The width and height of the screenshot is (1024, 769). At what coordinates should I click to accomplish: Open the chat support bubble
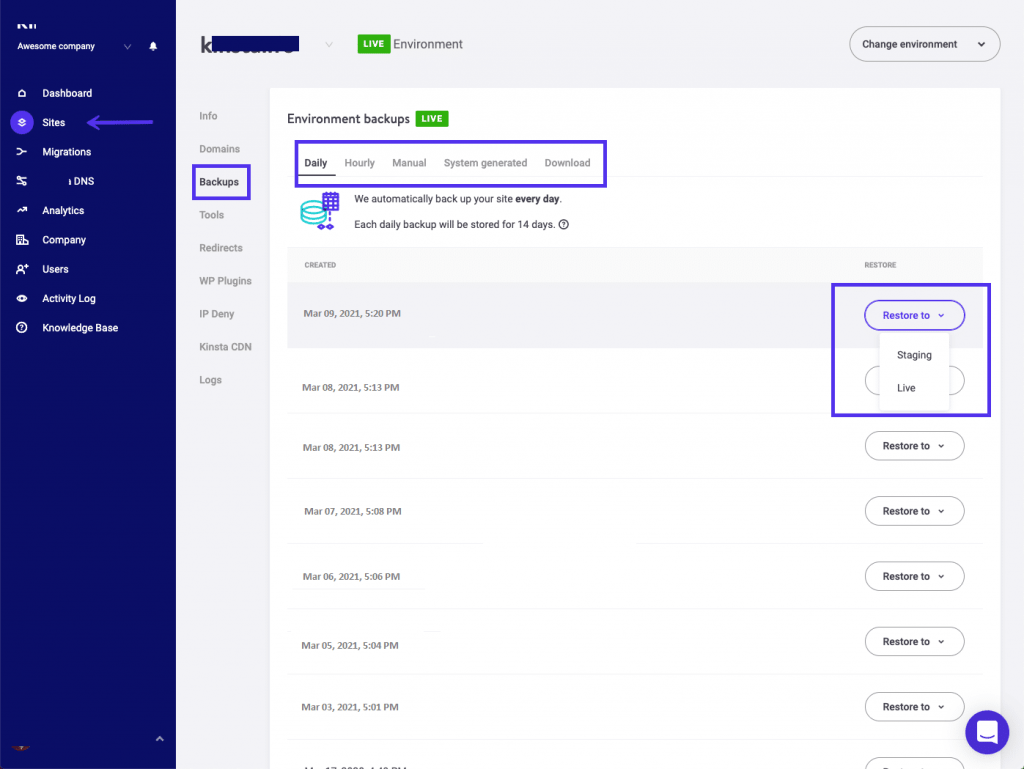pyautogui.click(x=986, y=732)
